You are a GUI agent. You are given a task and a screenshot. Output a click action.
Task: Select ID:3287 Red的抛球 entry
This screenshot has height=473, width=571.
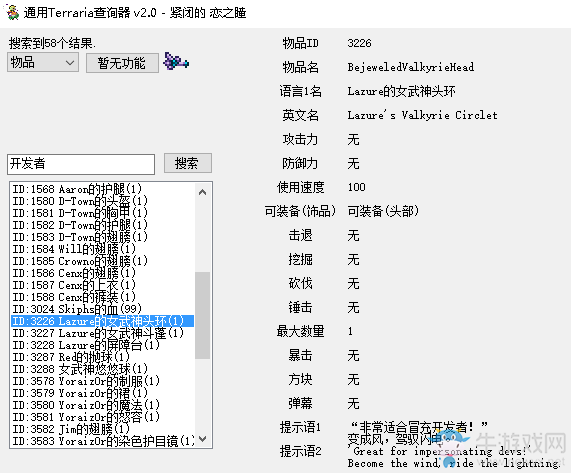click(102, 357)
